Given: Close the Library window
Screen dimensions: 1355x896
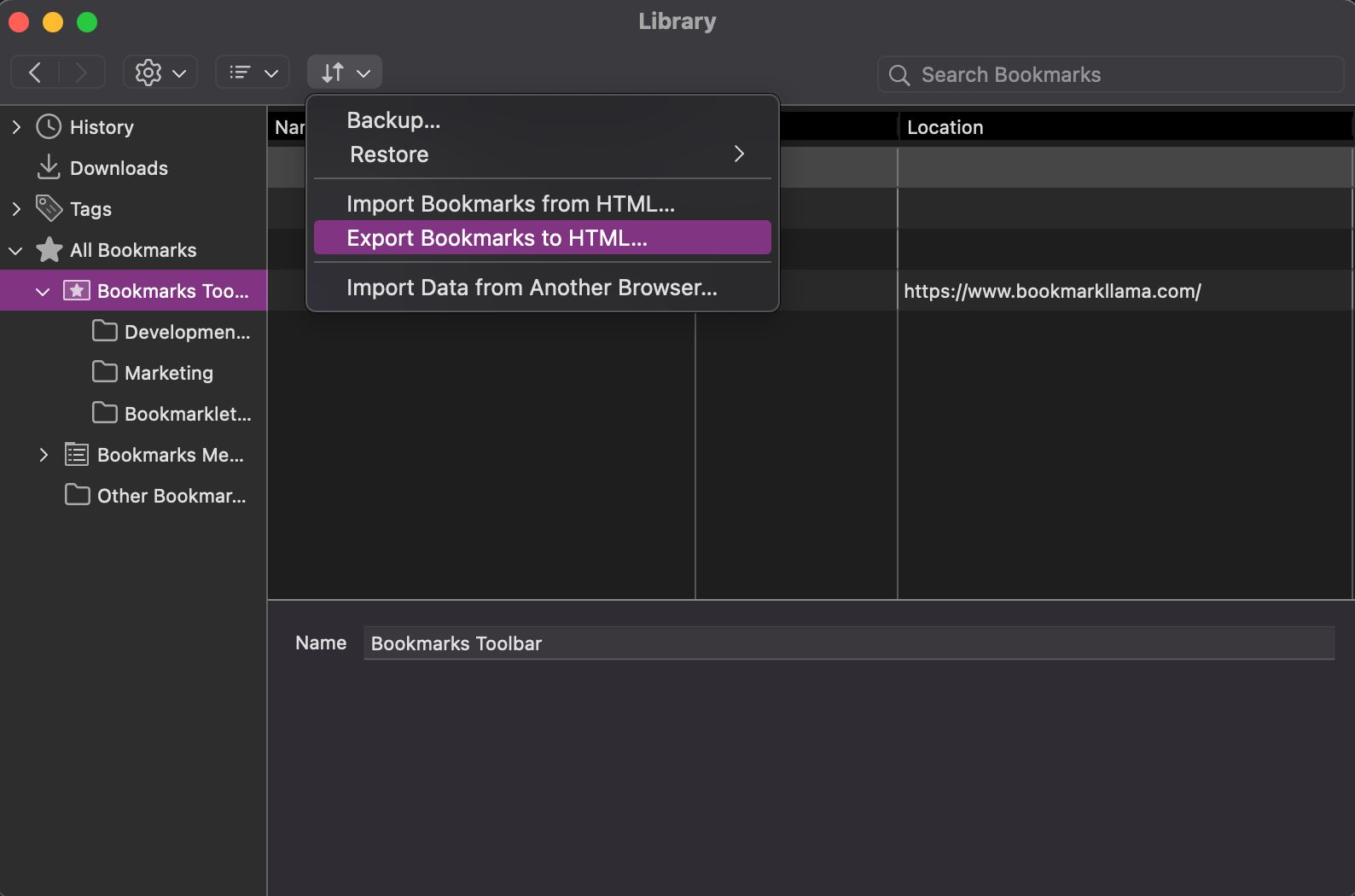Looking at the screenshot, I should (19, 22).
